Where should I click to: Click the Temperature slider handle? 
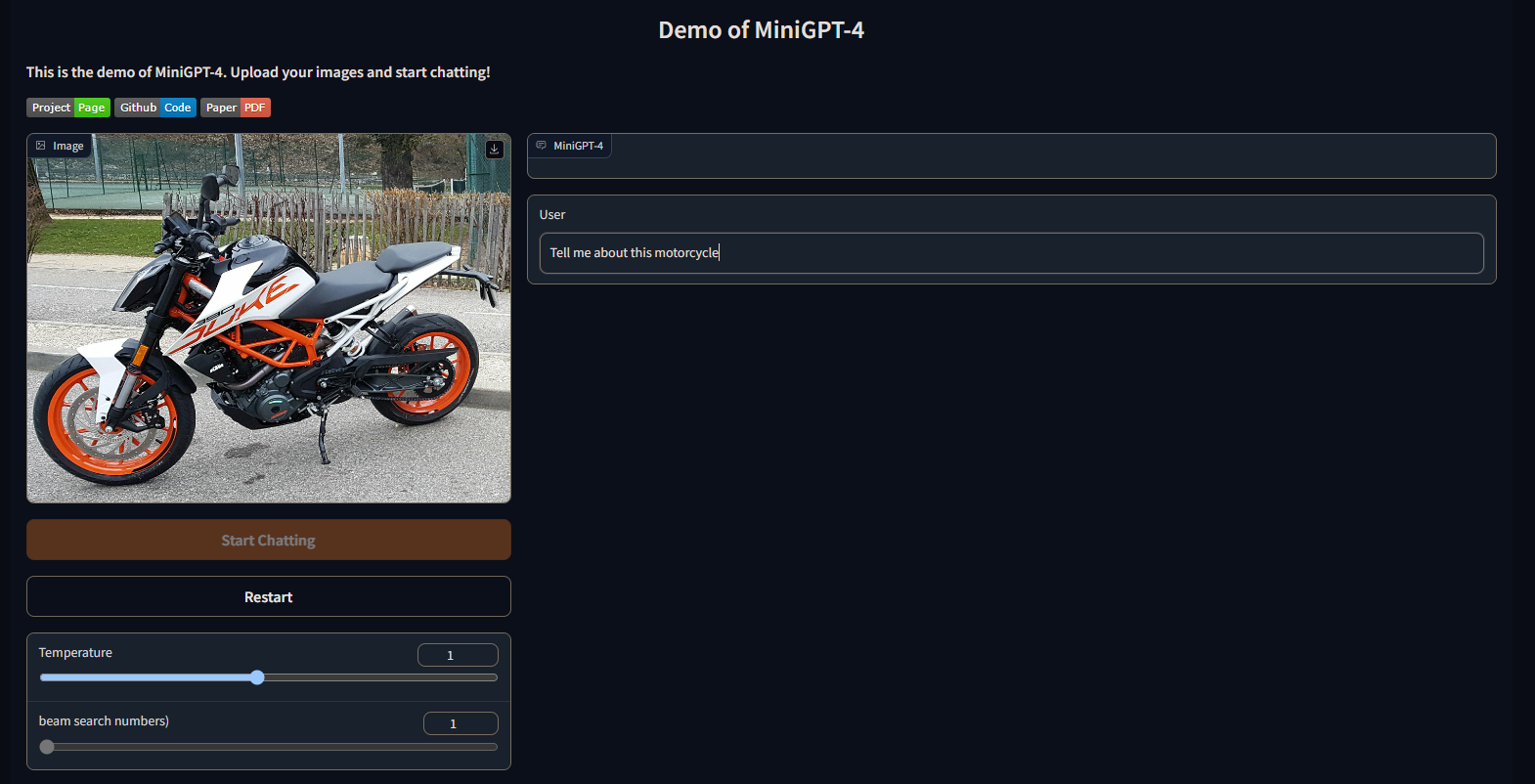pos(257,677)
